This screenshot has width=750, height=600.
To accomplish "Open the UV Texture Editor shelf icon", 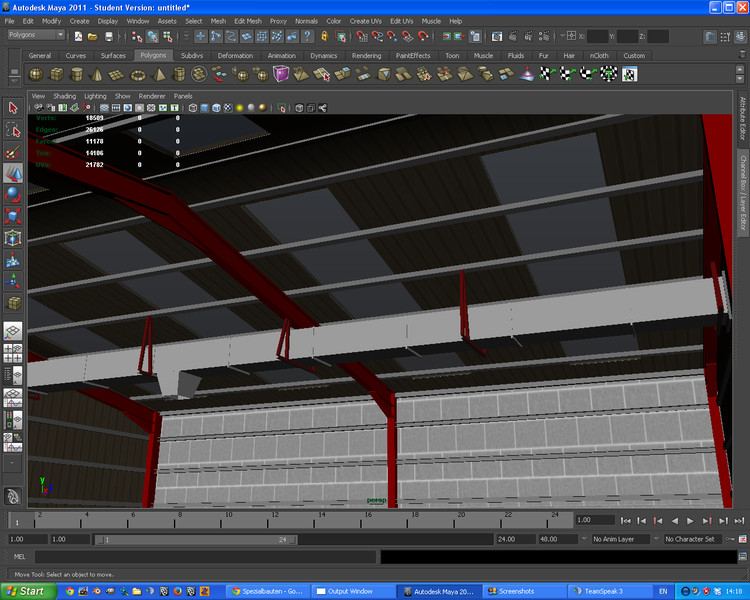I will coord(629,74).
